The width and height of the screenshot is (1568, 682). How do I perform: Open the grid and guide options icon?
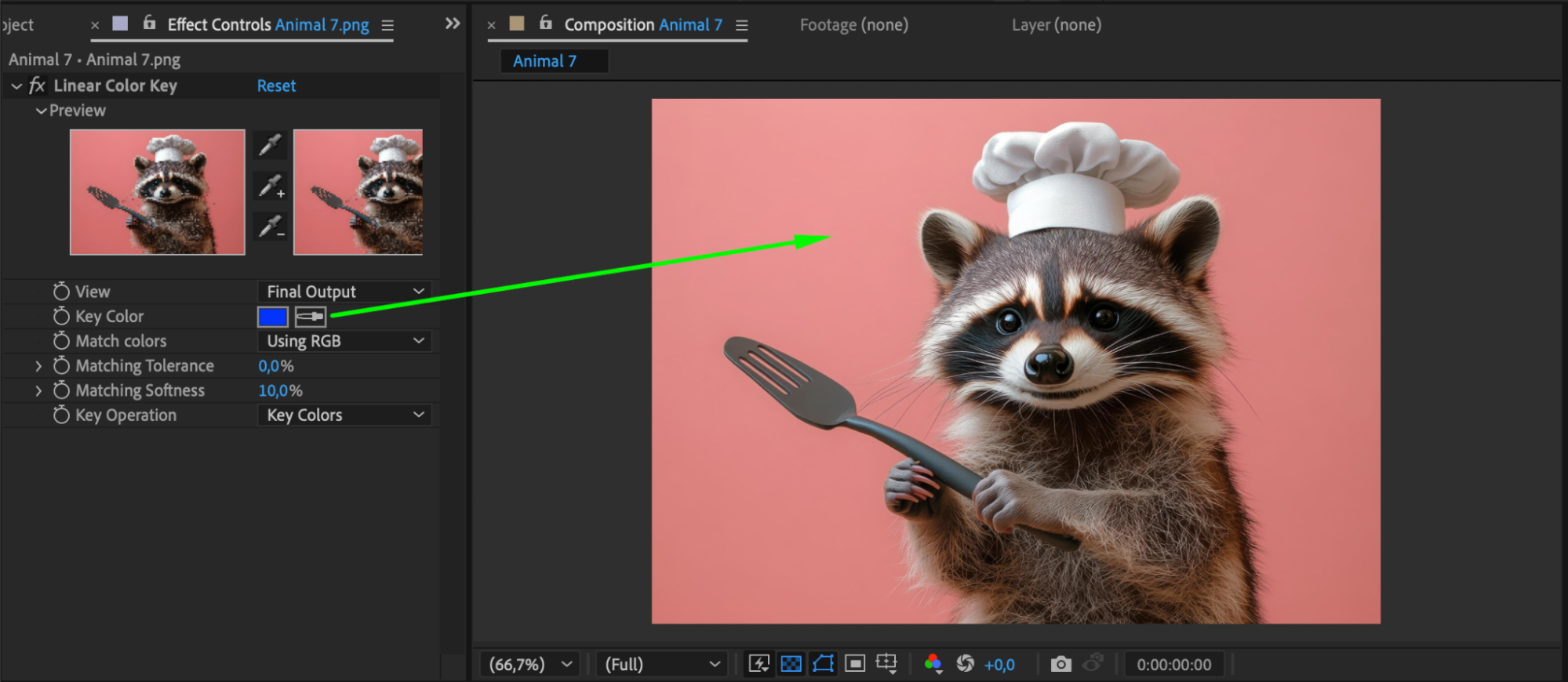(x=886, y=665)
